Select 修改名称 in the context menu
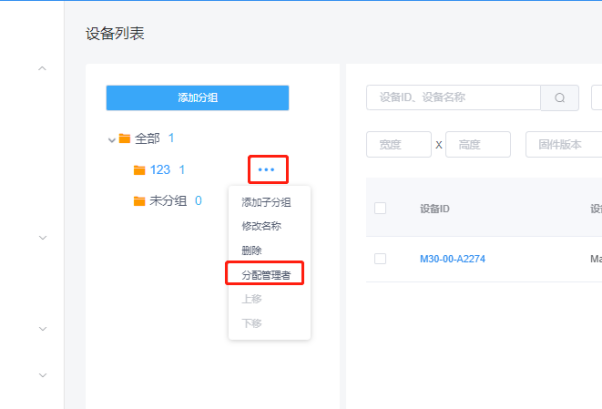The image size is (602, 409). click(x=261, y=226)
